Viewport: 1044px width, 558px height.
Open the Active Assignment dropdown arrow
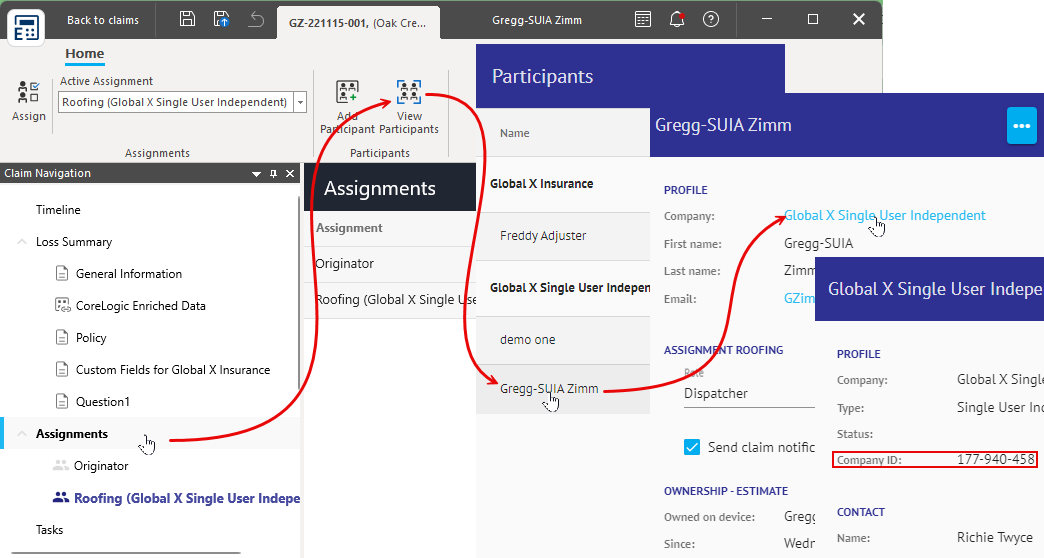point(300,102)
